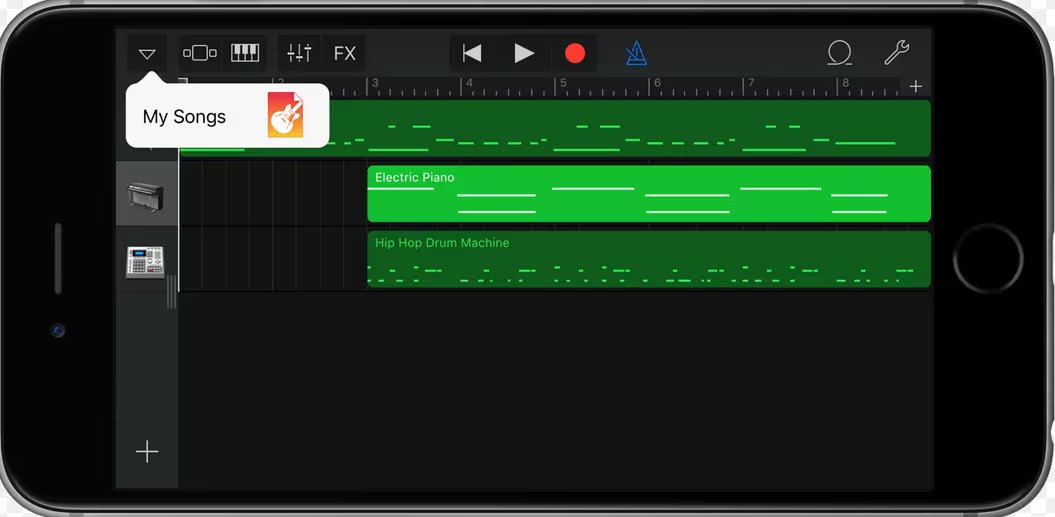Screen dimensions: 1055x517
Task: Select the Hip Hop Drum Machine region
Action: point(649,259)
